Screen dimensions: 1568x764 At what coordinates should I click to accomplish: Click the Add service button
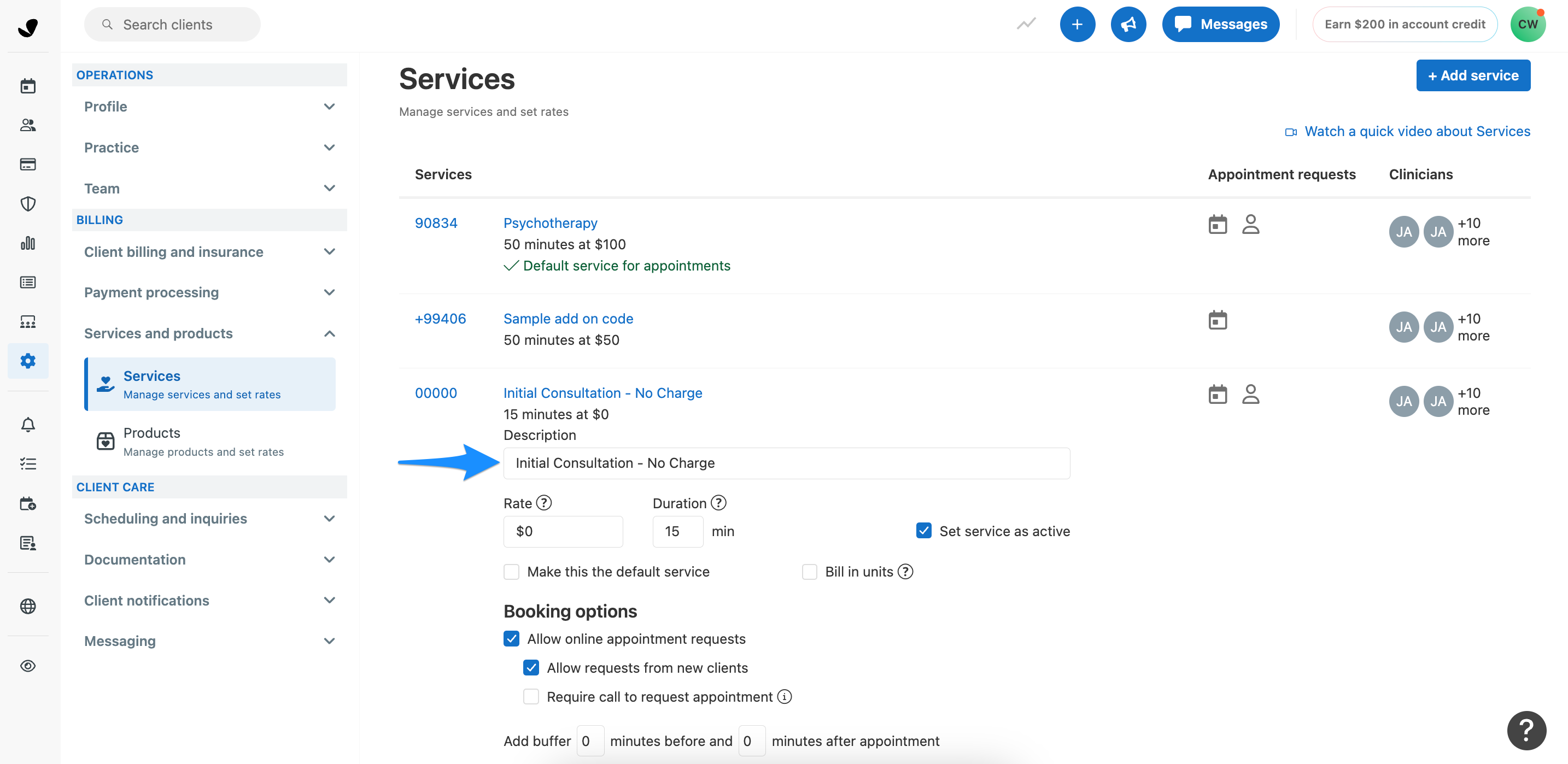pos(1472,75)
